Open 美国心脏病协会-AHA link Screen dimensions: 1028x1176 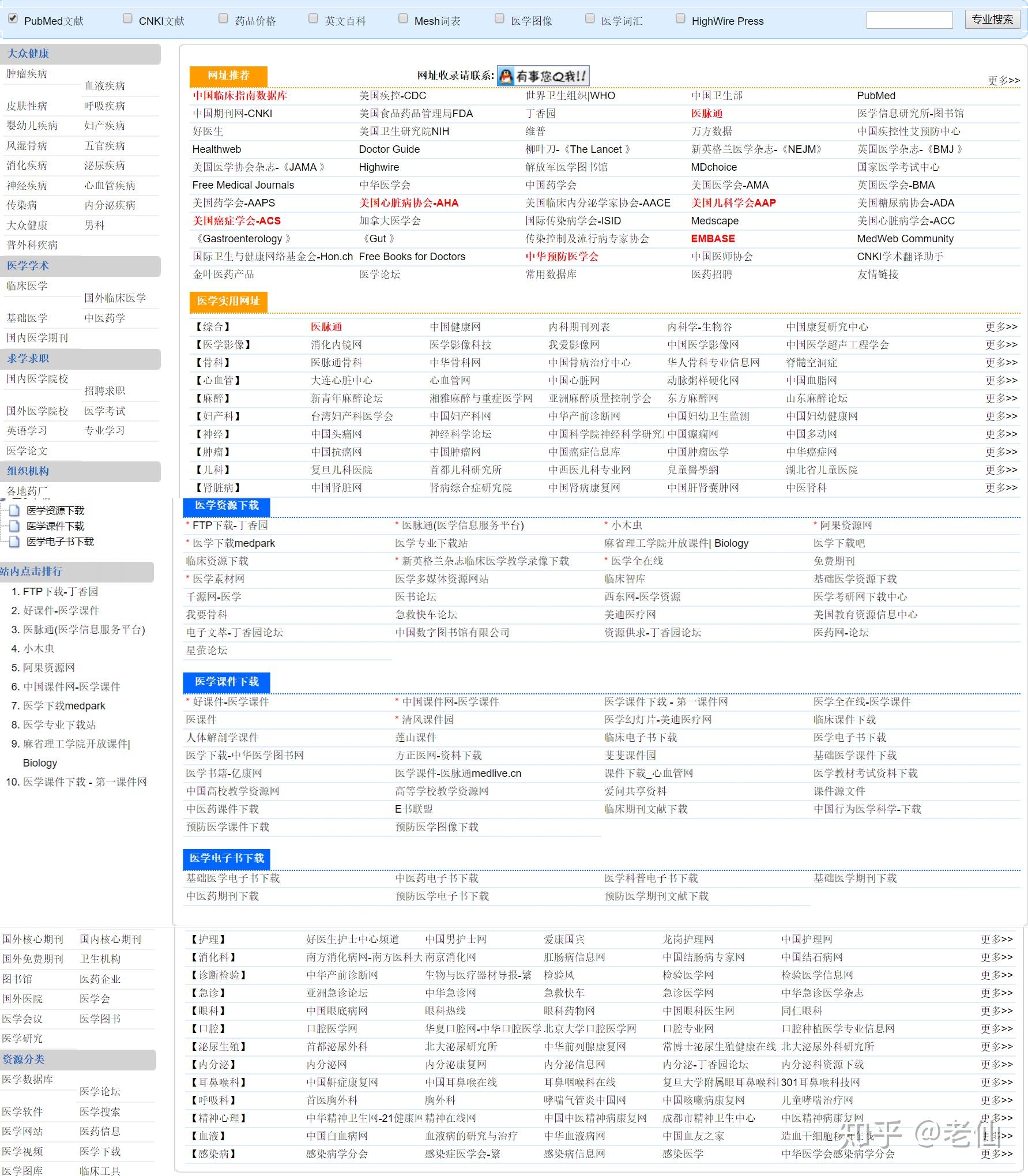tap(409, 203)
